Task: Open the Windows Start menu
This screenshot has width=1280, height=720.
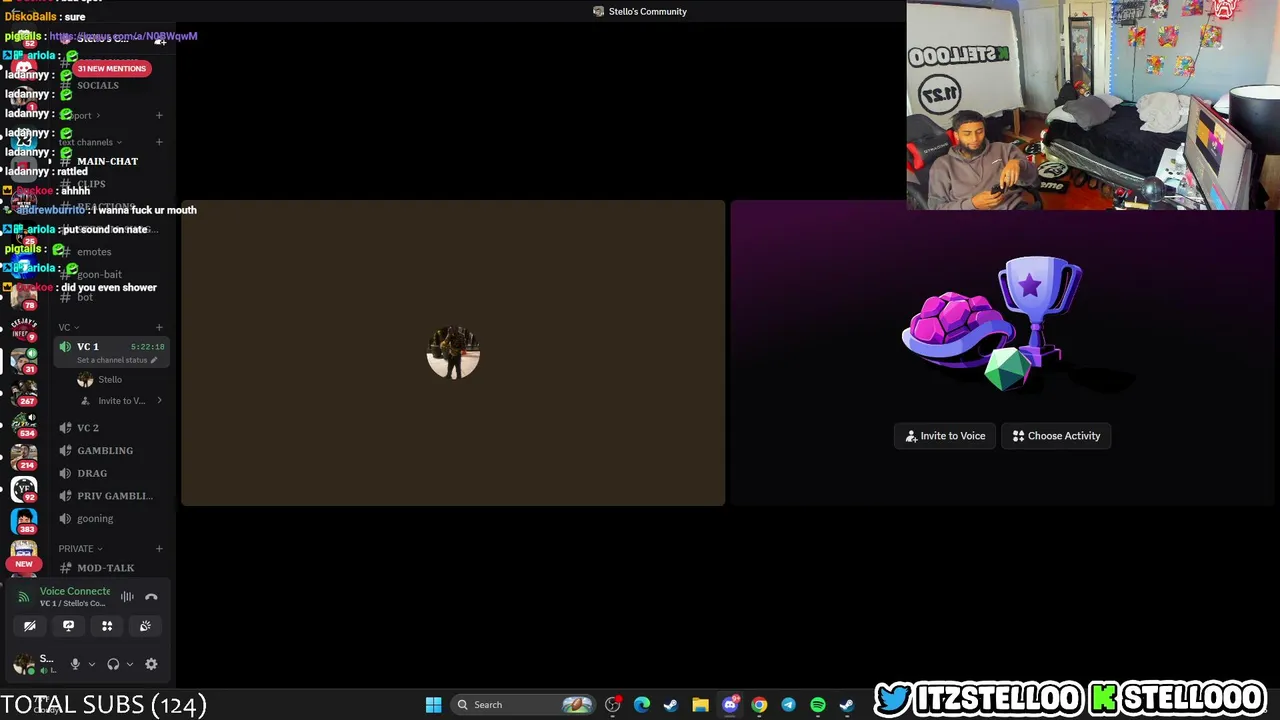Action: click(434, 705)
